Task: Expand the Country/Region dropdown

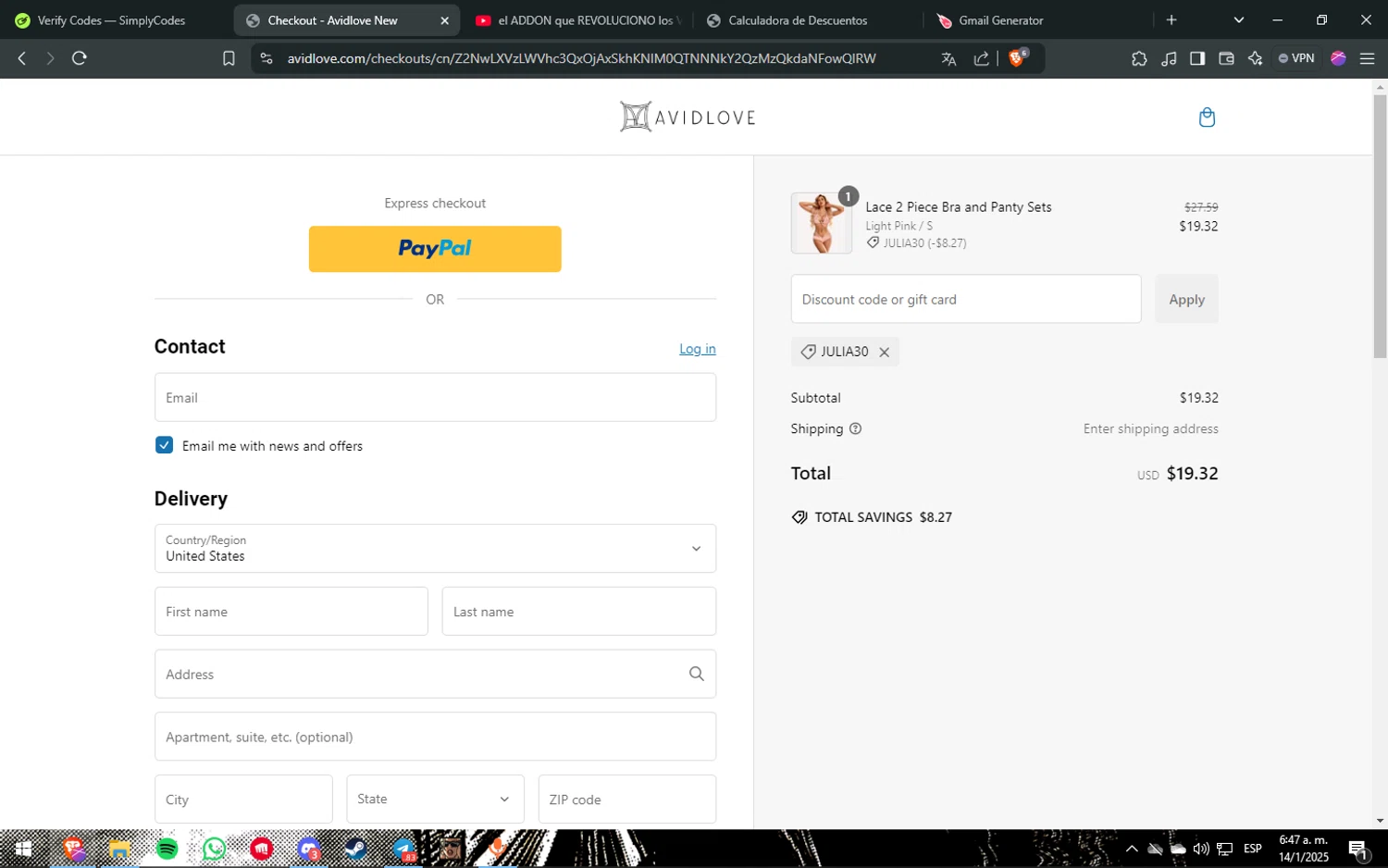Action: [435, 549]
